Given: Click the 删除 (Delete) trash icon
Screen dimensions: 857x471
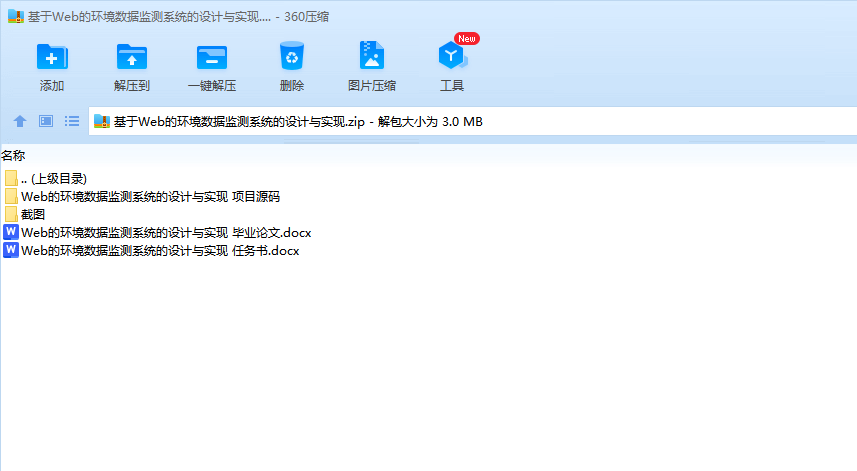Looking at the screenshot, I should pyautogui.click(x=292, y=56).
